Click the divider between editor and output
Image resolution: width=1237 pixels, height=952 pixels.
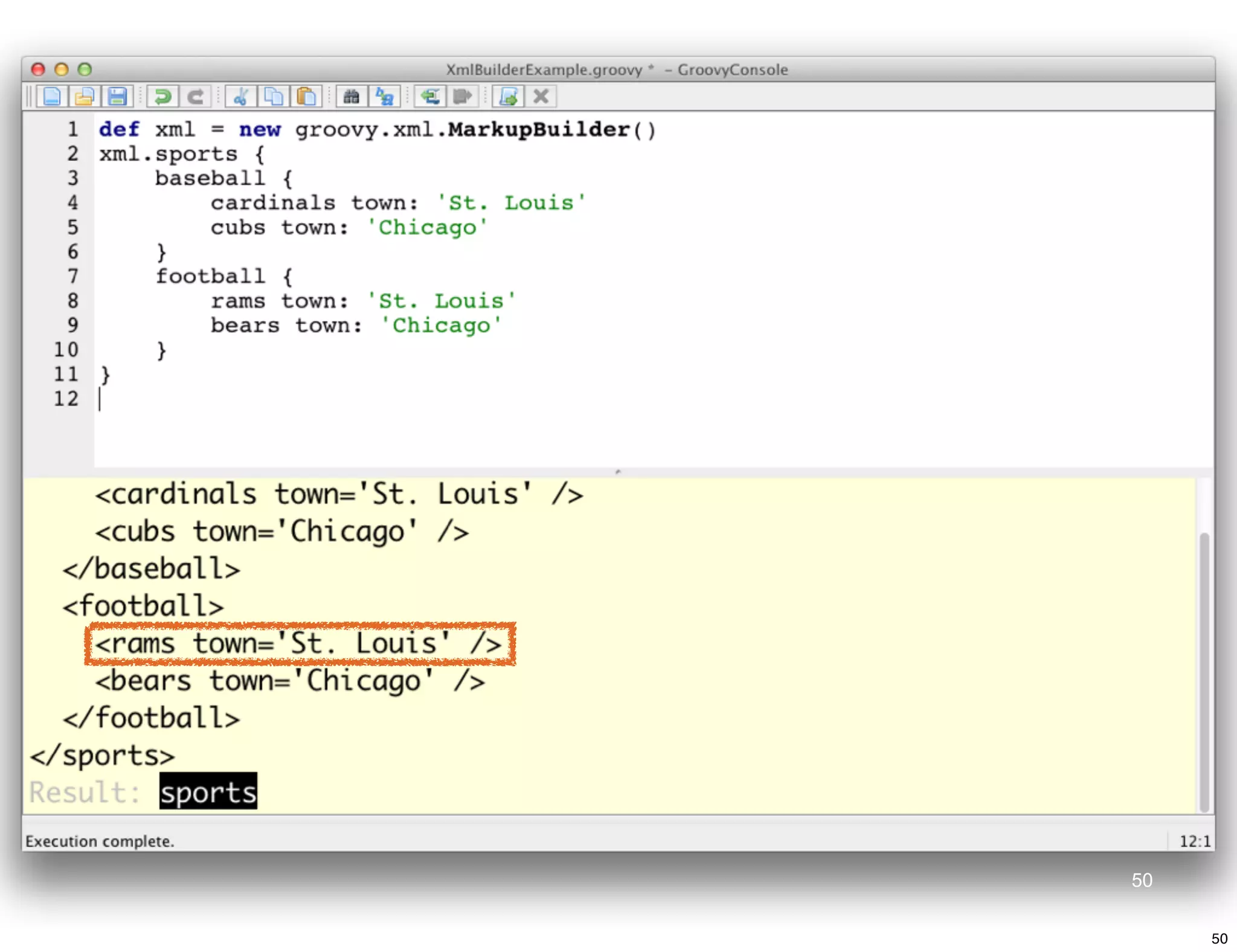(617, 472)
